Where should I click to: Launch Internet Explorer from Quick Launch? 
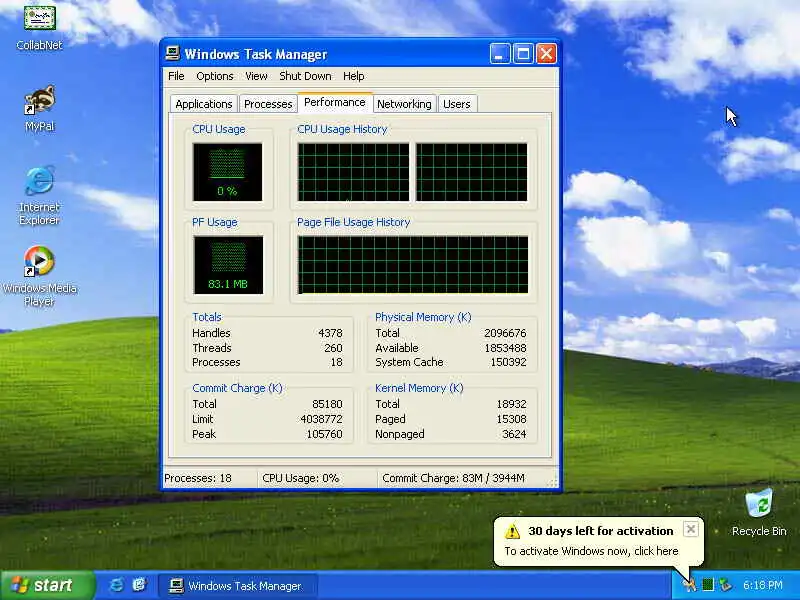coord(116,585)
